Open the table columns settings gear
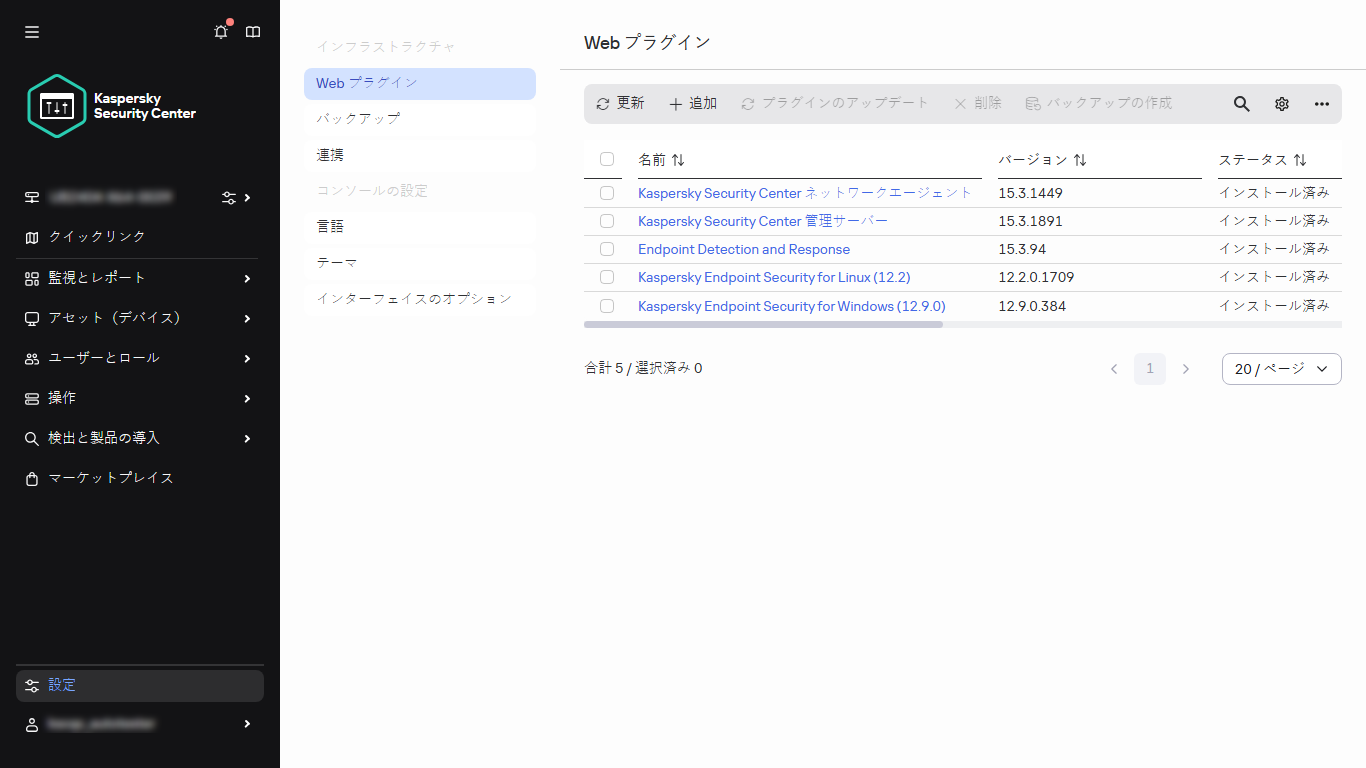The height and width of the screenshot is (768, 1366). (x=1281, y=103)
